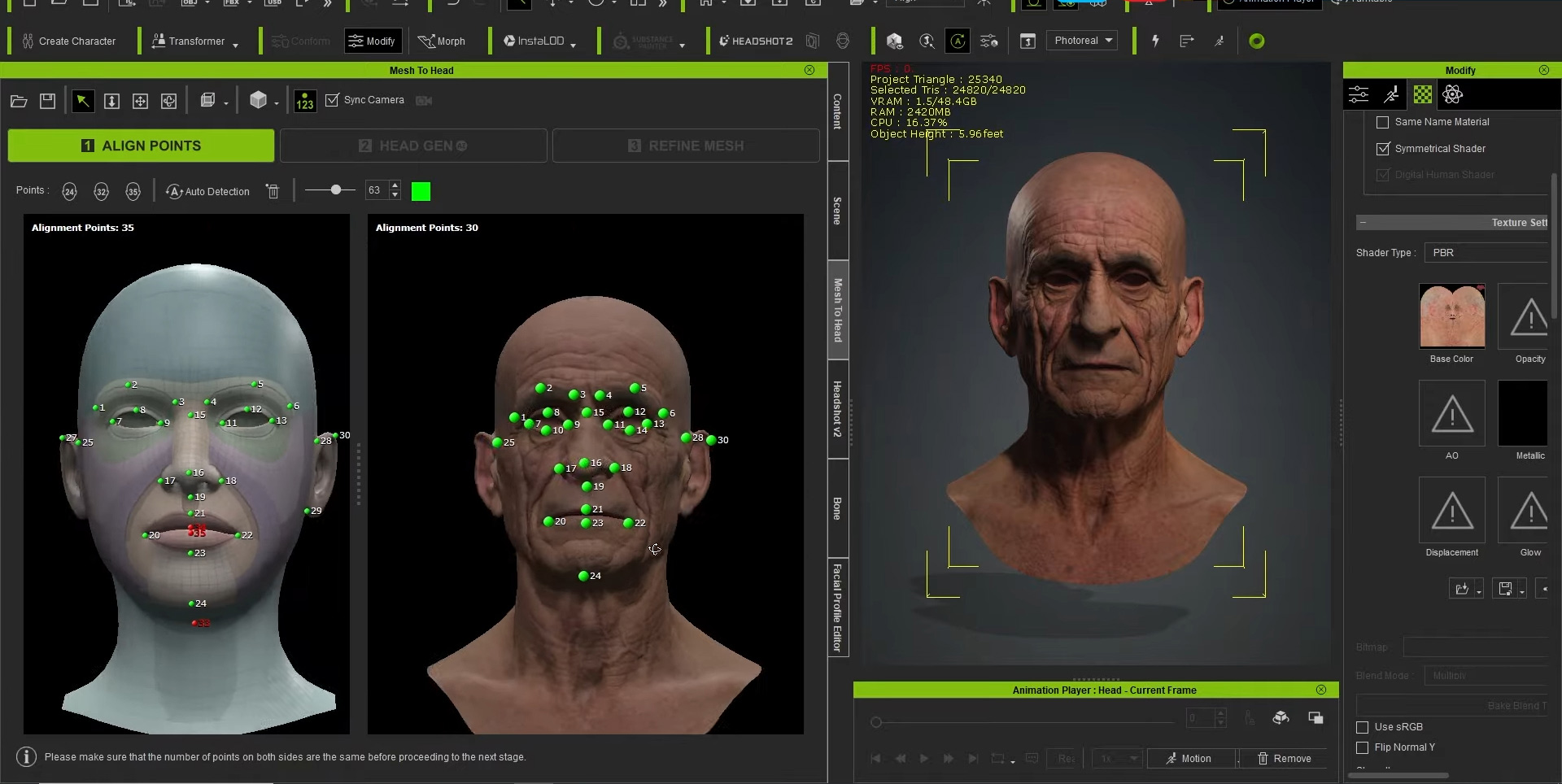Select the 32 points head preset
The width and height of the screenshot is (1562, 784).
click(x=101, y=192)
